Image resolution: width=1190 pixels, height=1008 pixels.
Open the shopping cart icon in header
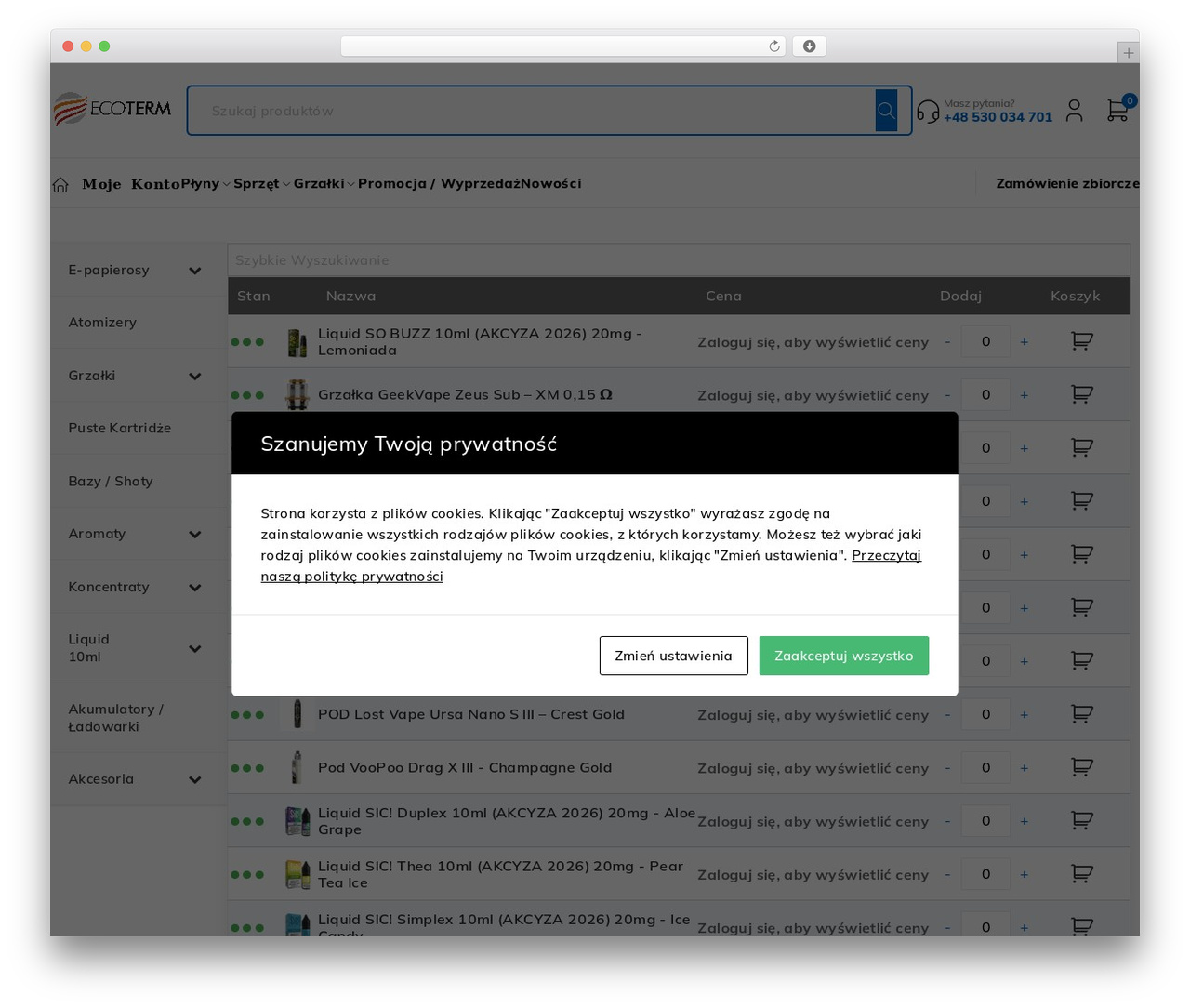1117,111
